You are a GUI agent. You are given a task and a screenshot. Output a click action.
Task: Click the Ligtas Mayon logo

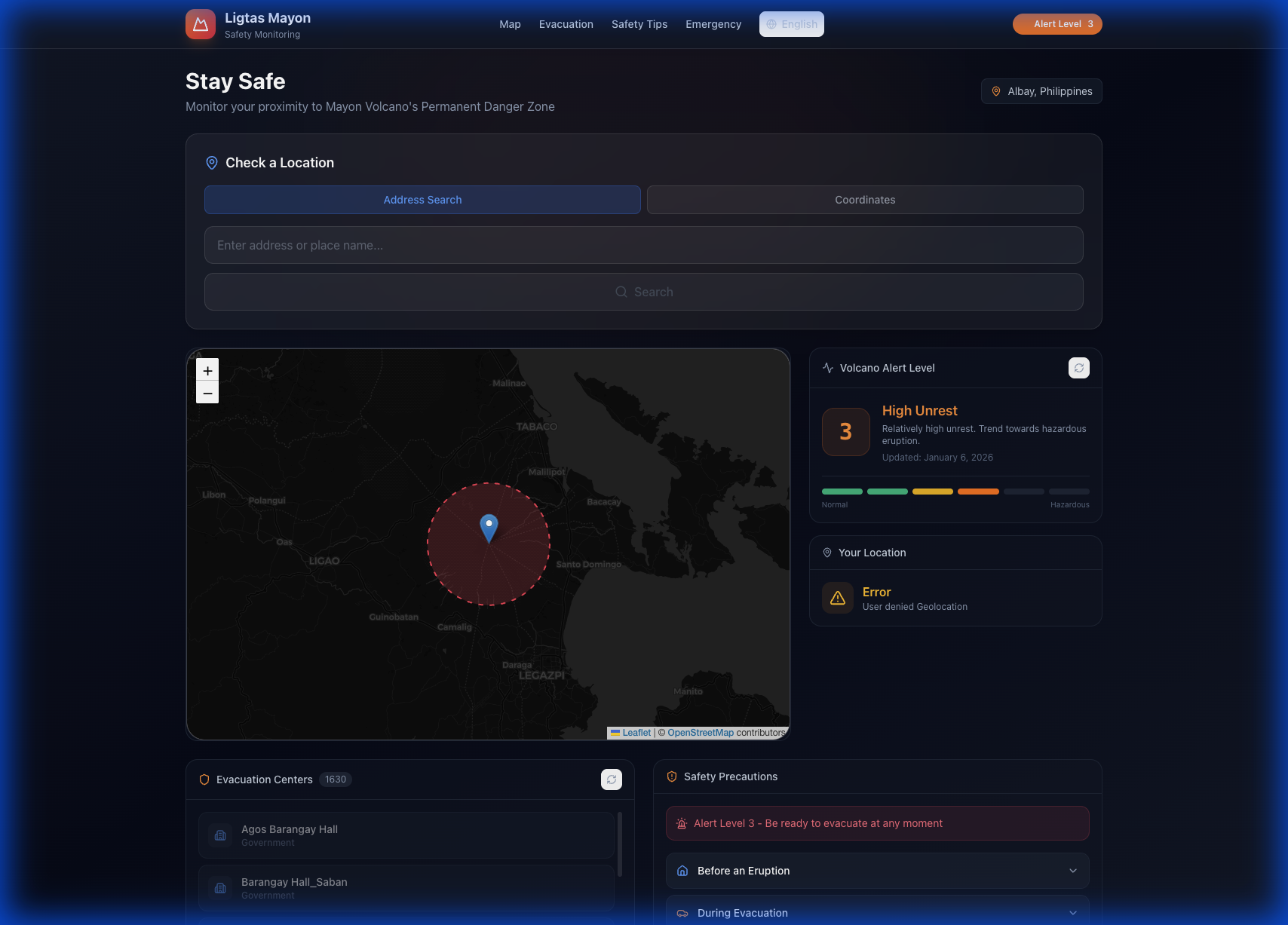200,23
